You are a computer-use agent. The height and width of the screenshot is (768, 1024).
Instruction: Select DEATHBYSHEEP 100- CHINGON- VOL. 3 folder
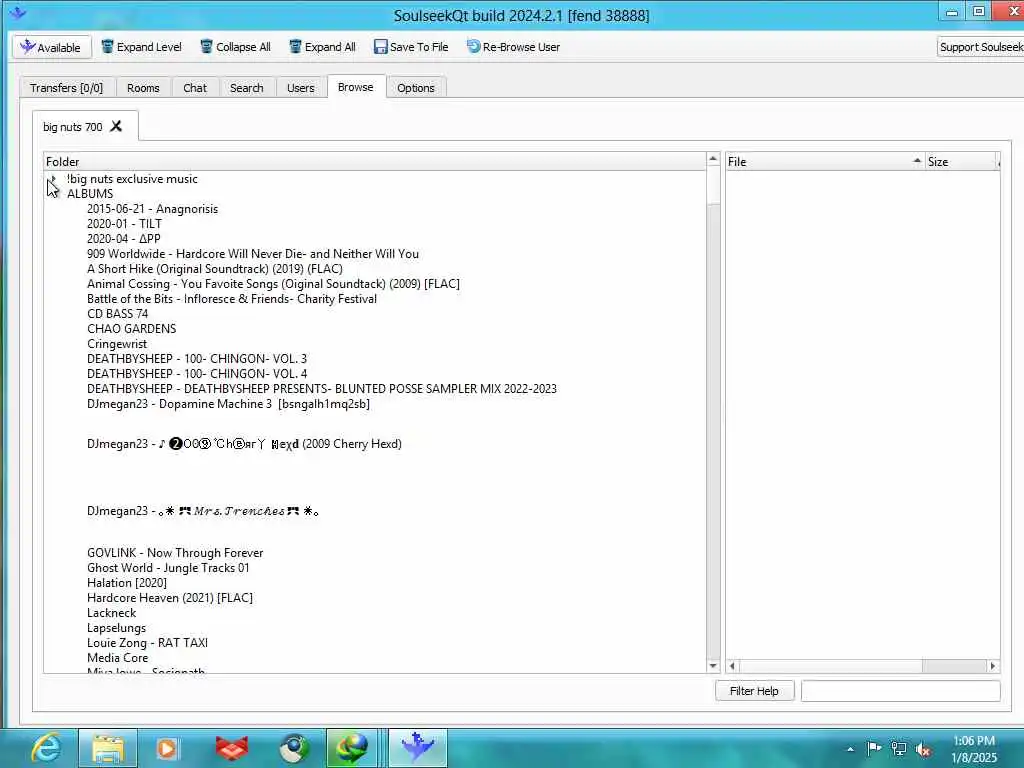coord(197,359)
